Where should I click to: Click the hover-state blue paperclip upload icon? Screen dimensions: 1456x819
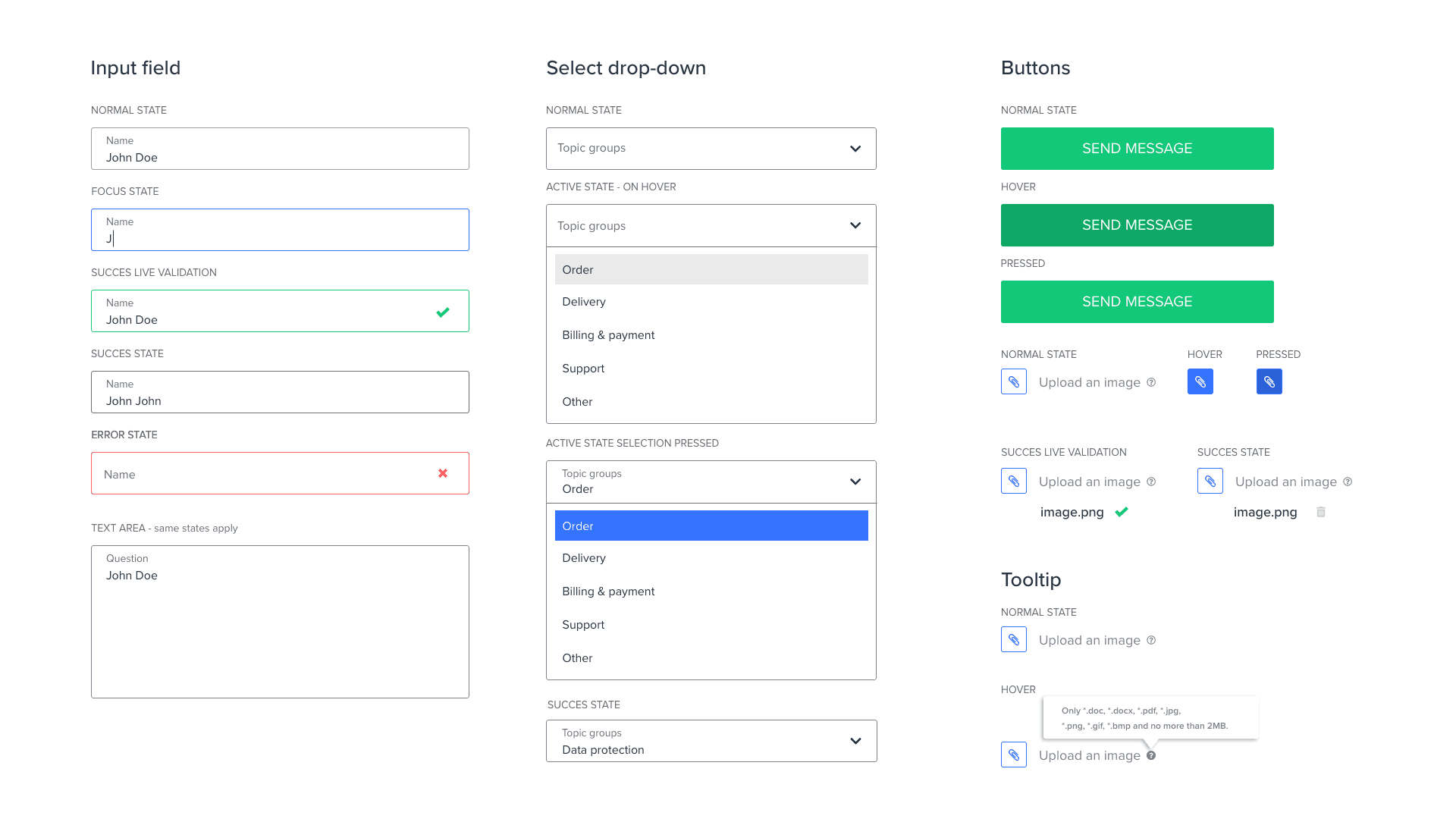[1200, 381]
